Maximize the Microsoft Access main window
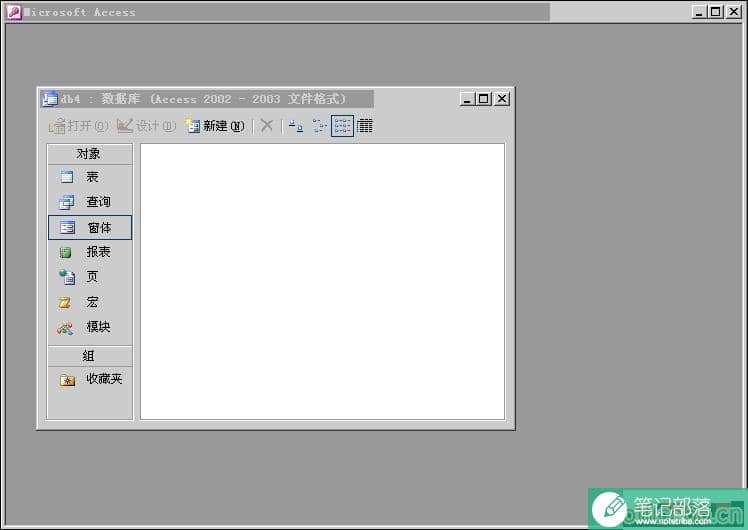The image size is (748, 530). 716,12
